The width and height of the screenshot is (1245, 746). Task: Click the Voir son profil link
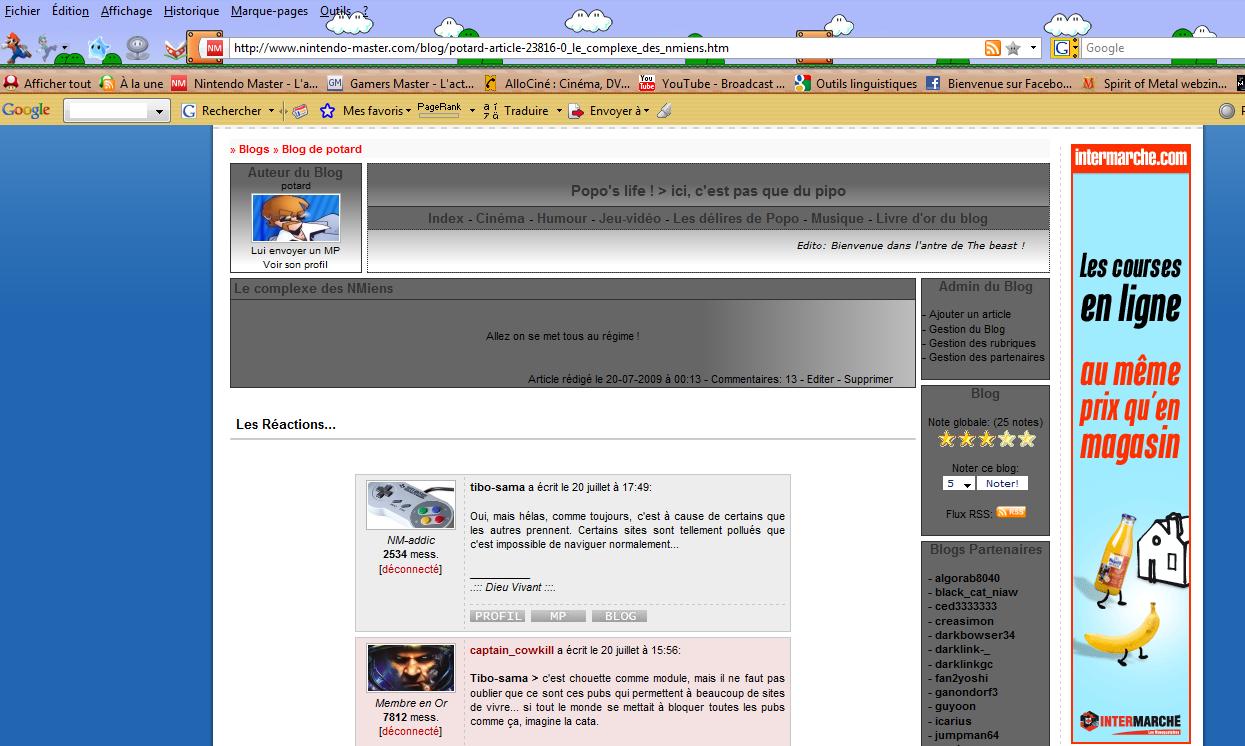point(296,265)
